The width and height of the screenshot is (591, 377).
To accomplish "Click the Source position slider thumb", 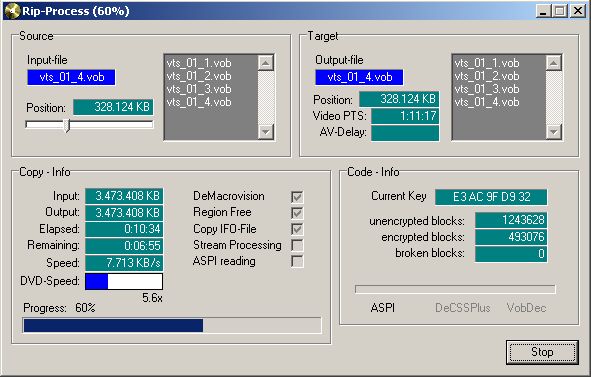I will 67,125.
